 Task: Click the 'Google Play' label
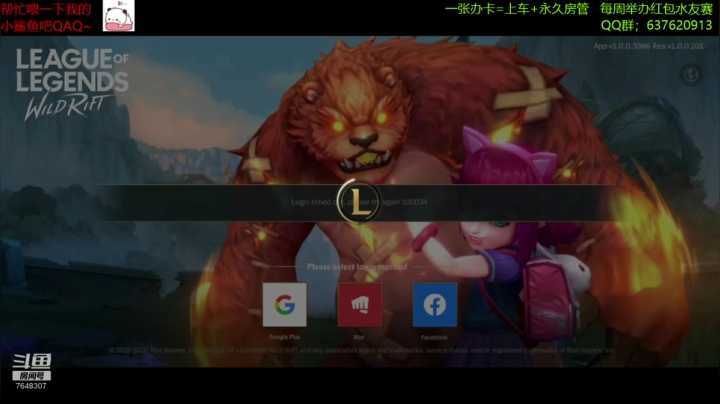[284, 337]
